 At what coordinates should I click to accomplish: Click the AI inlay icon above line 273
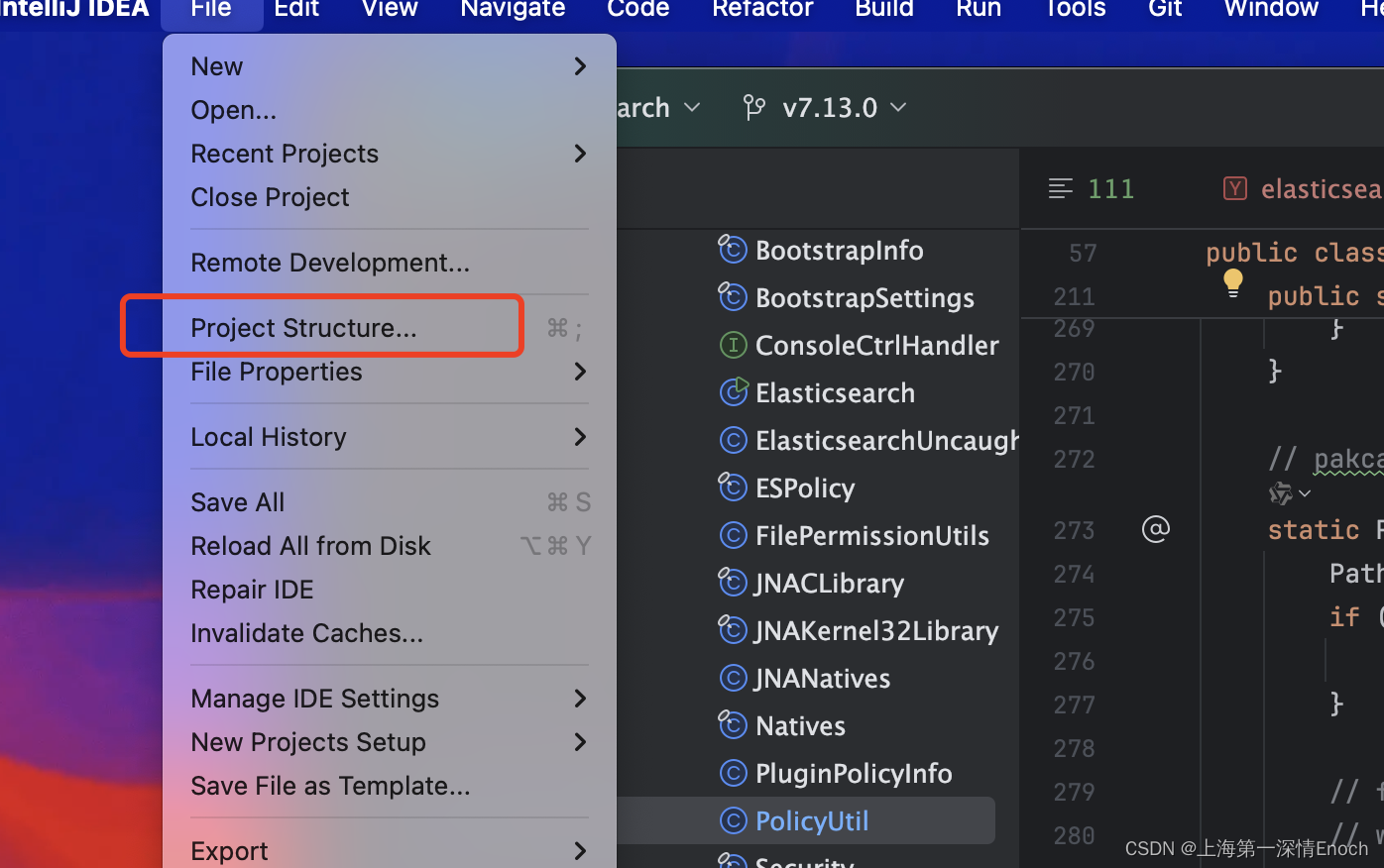coord(1281,492)
